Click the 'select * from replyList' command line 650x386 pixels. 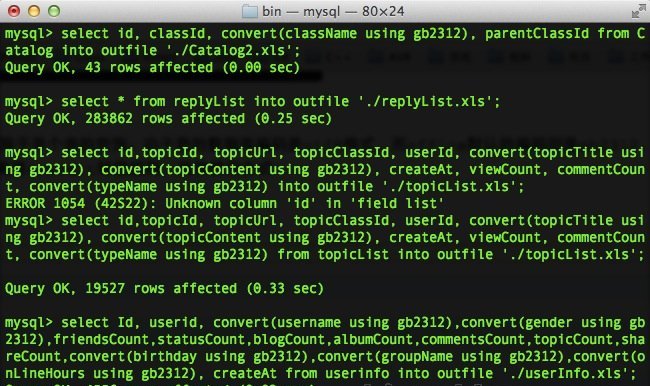(x=252, y=102)
